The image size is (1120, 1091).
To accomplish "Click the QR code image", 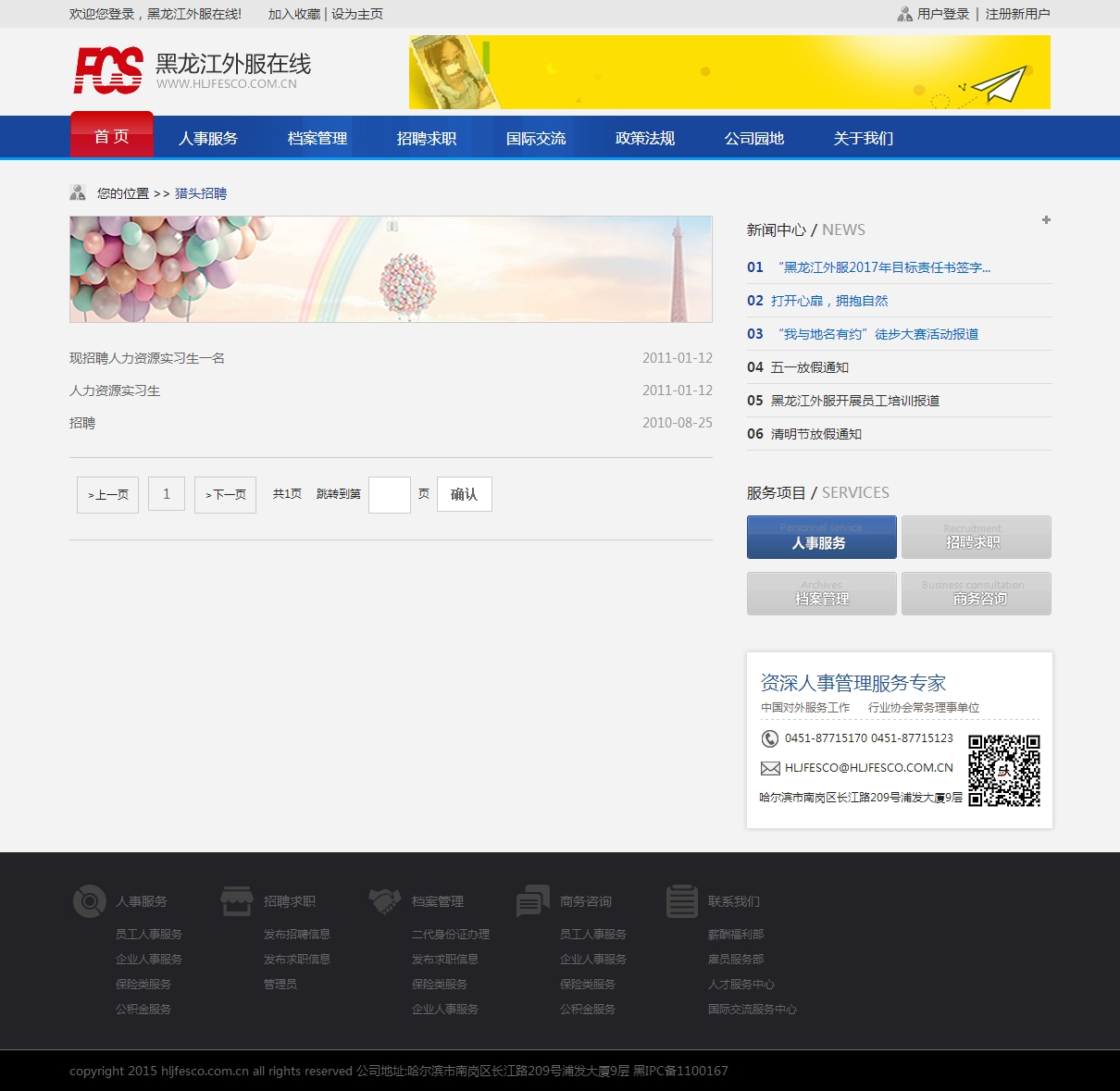I will pos(1004,771).
